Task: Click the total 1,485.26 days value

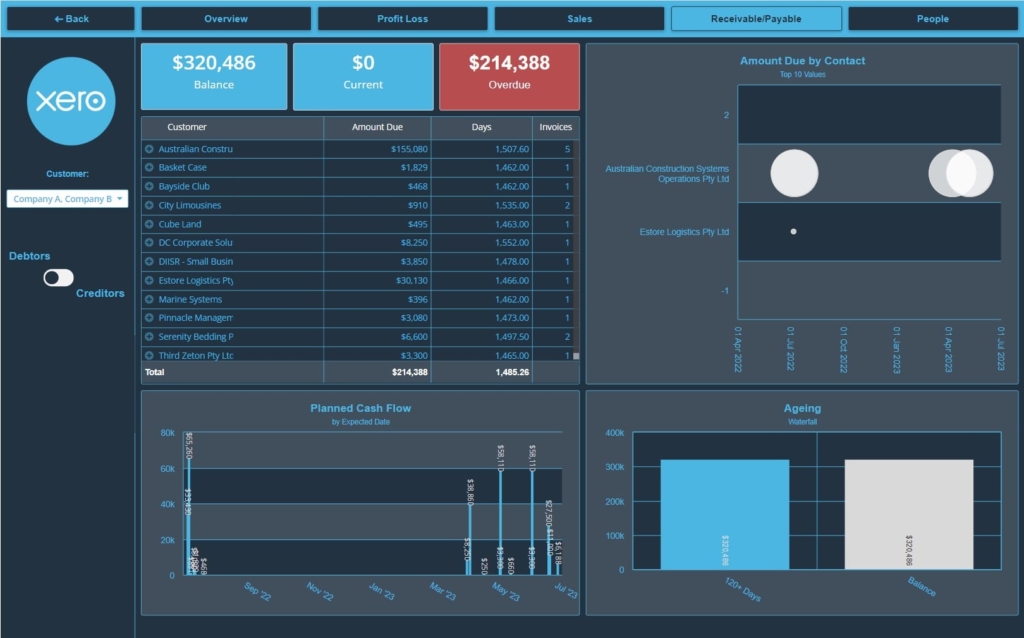Action: [512, 372]
